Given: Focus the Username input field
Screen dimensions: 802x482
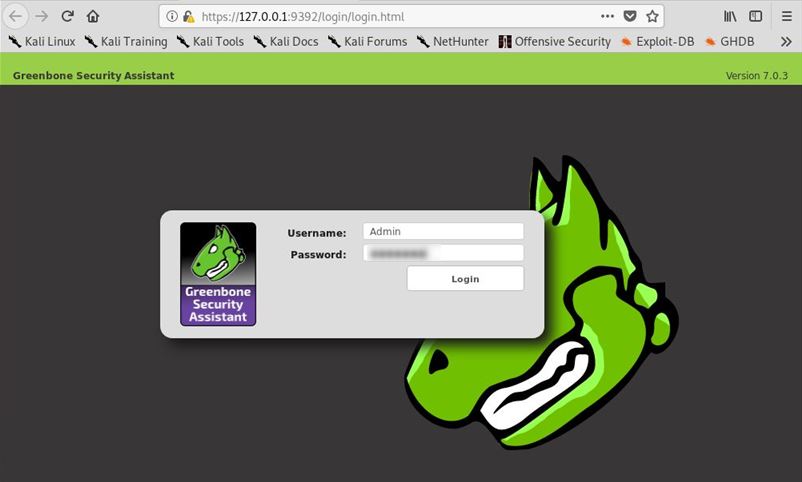Looking at the screenshot, I should point(443,231).
